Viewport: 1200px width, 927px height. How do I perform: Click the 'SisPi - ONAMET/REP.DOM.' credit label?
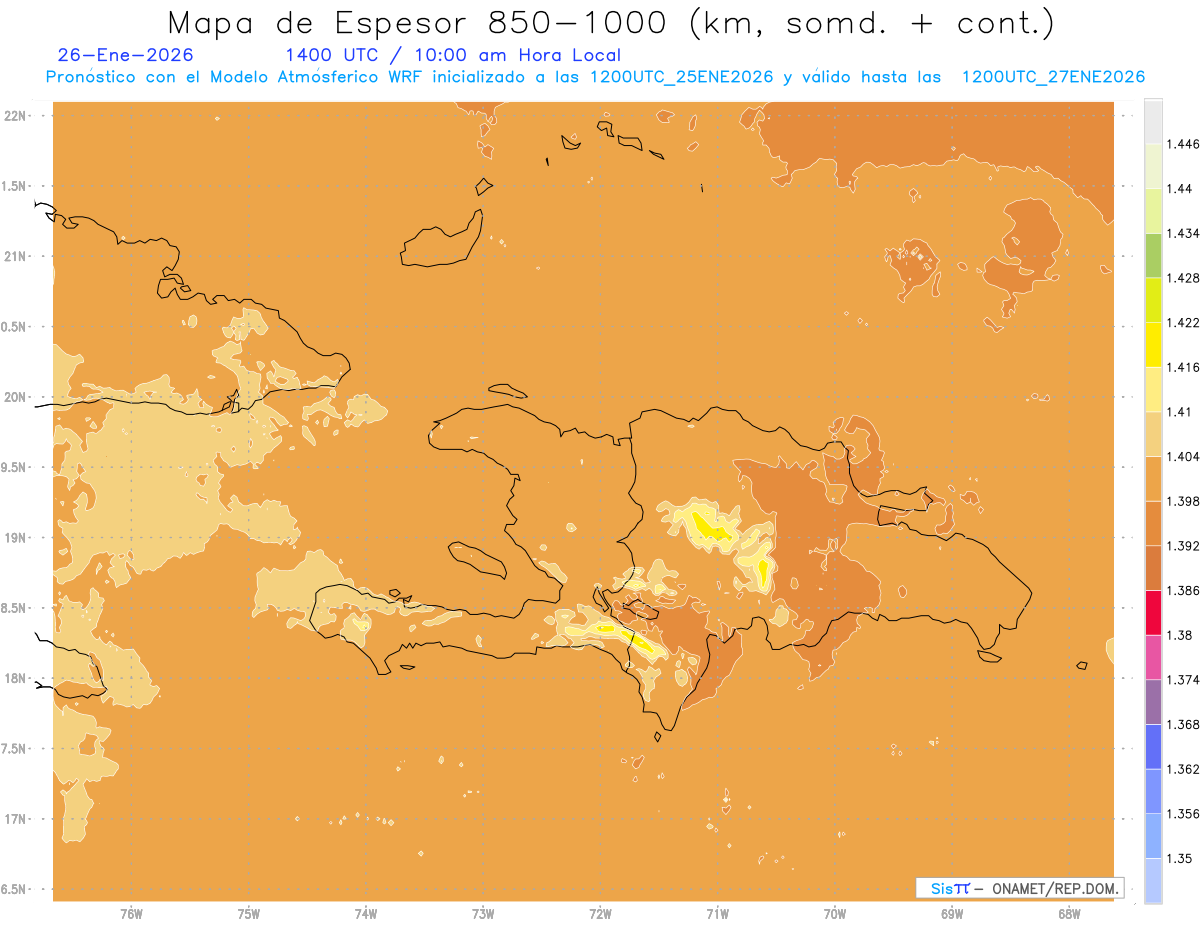(x=1020, y=888)
